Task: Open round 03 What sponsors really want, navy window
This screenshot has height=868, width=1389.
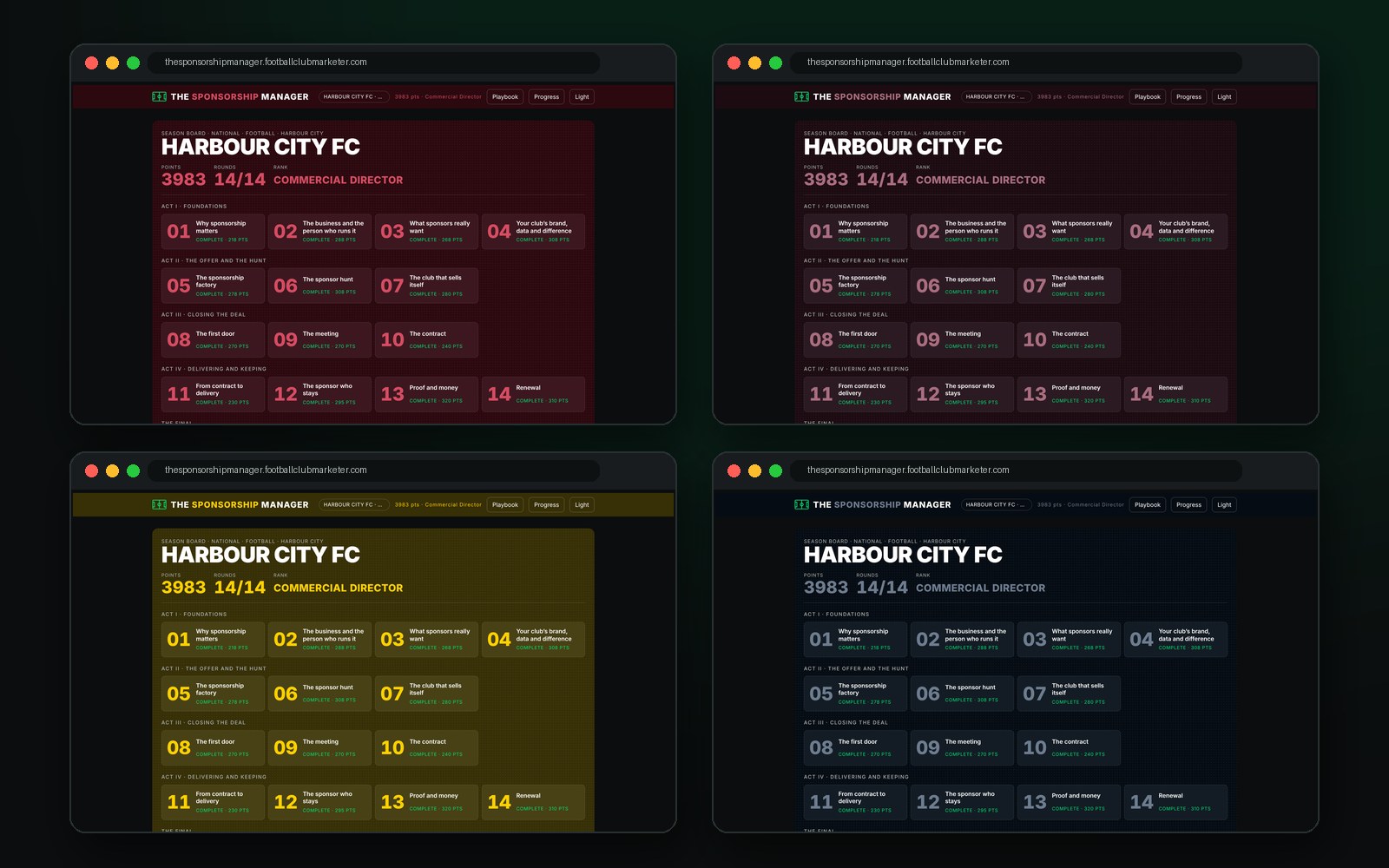Action: click(1069, 640)
